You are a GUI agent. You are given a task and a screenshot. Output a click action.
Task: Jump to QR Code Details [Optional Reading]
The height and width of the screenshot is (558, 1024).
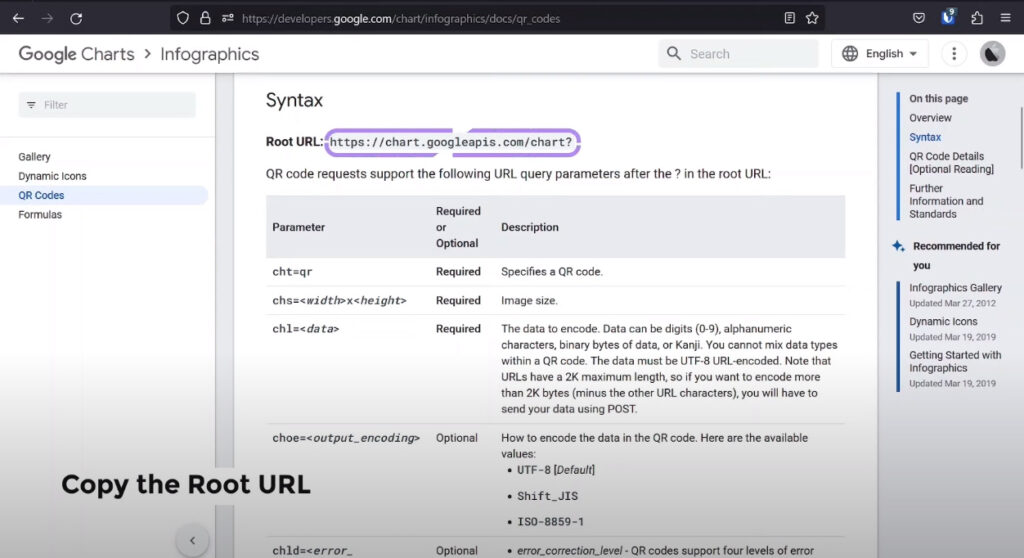(x=951, y=163)
